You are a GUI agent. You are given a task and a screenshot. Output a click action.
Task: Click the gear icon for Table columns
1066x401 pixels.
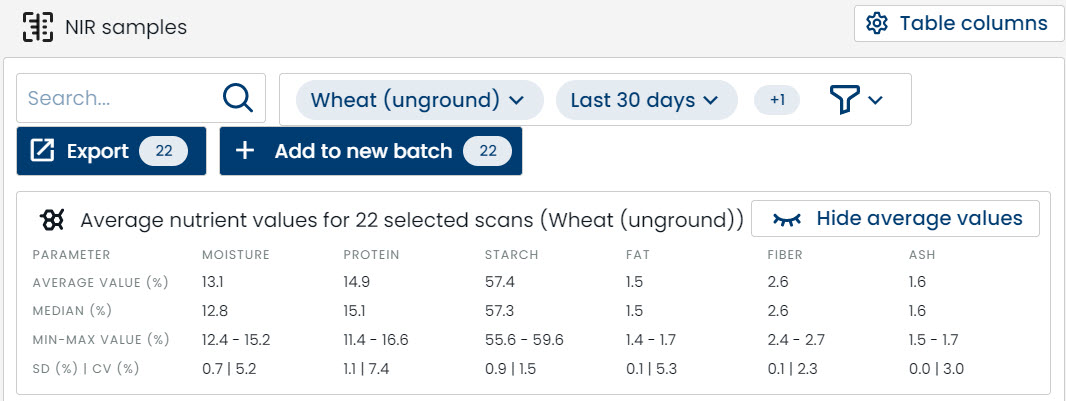[877, 24]
